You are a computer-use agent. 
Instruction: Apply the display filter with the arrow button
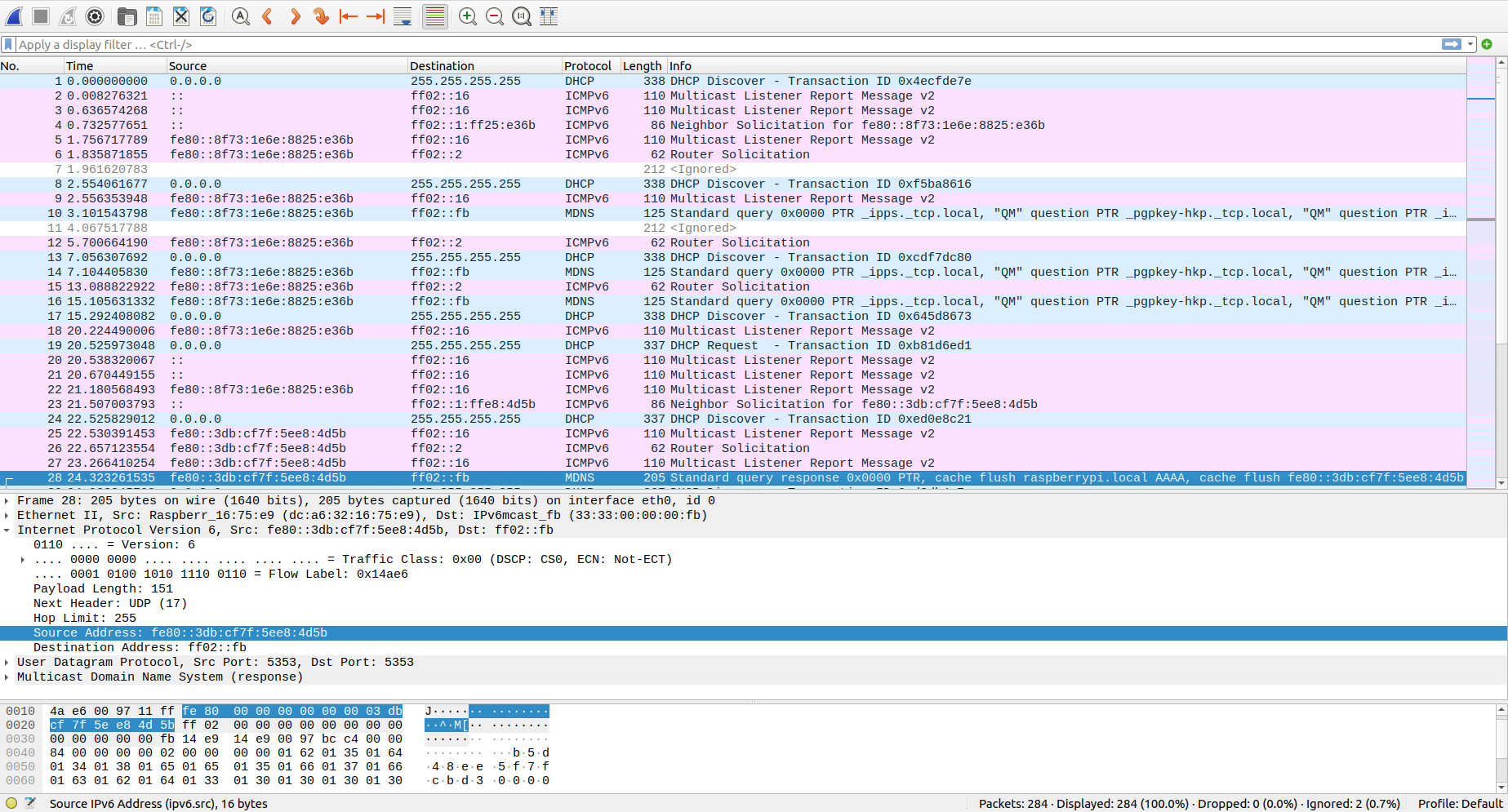1452,44
